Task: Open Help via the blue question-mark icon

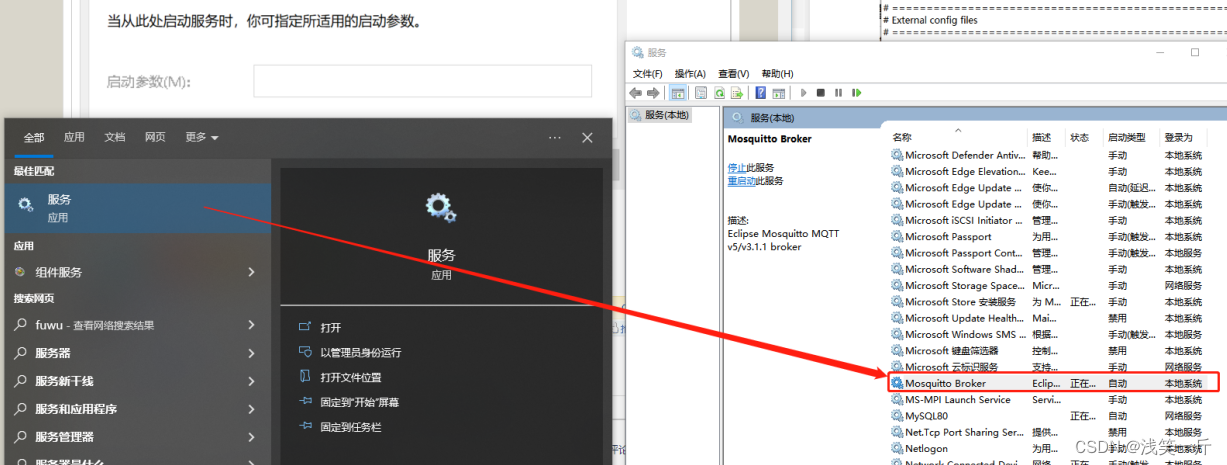Action: [x=760, y=92]
